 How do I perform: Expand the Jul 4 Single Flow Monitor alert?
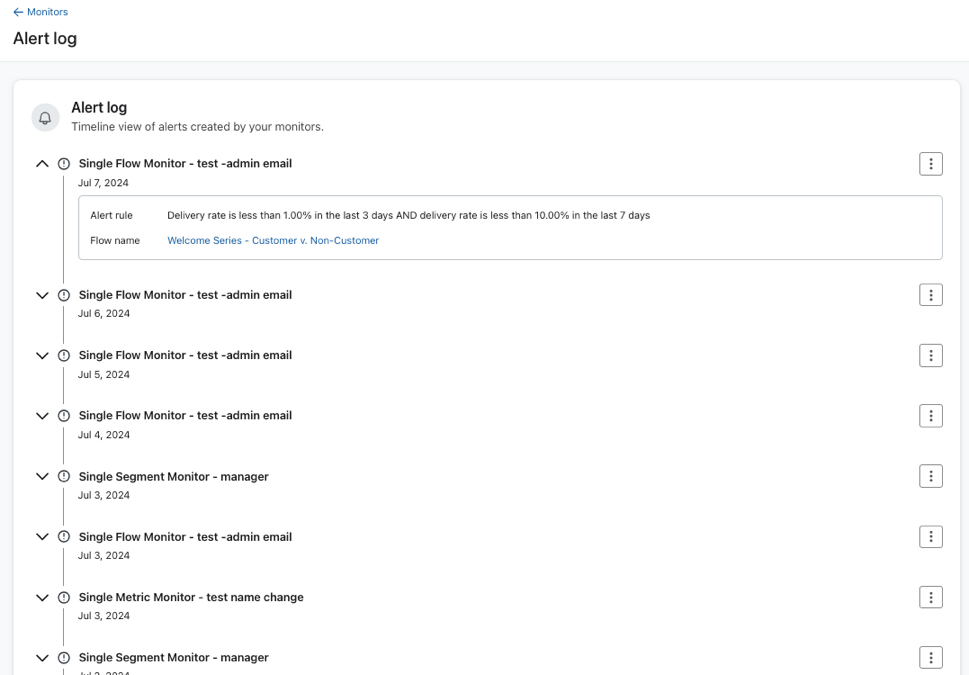pyautogui.click(x=42, y=415)
